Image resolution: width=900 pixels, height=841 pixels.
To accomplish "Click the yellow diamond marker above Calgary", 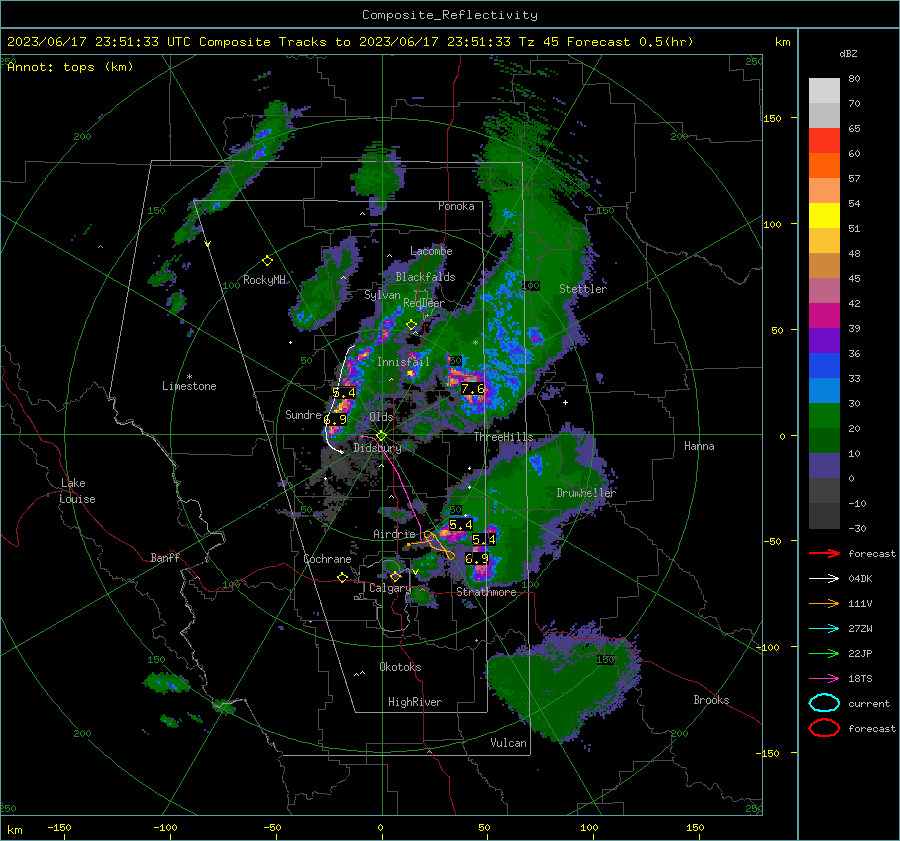I will [395, 576].
